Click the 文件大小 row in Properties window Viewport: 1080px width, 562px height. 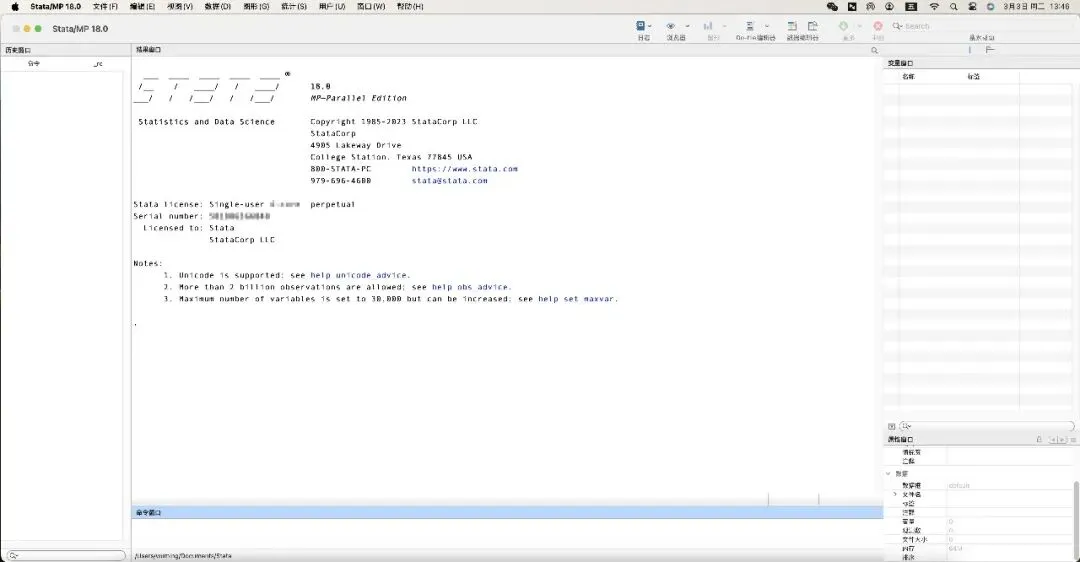979,539
